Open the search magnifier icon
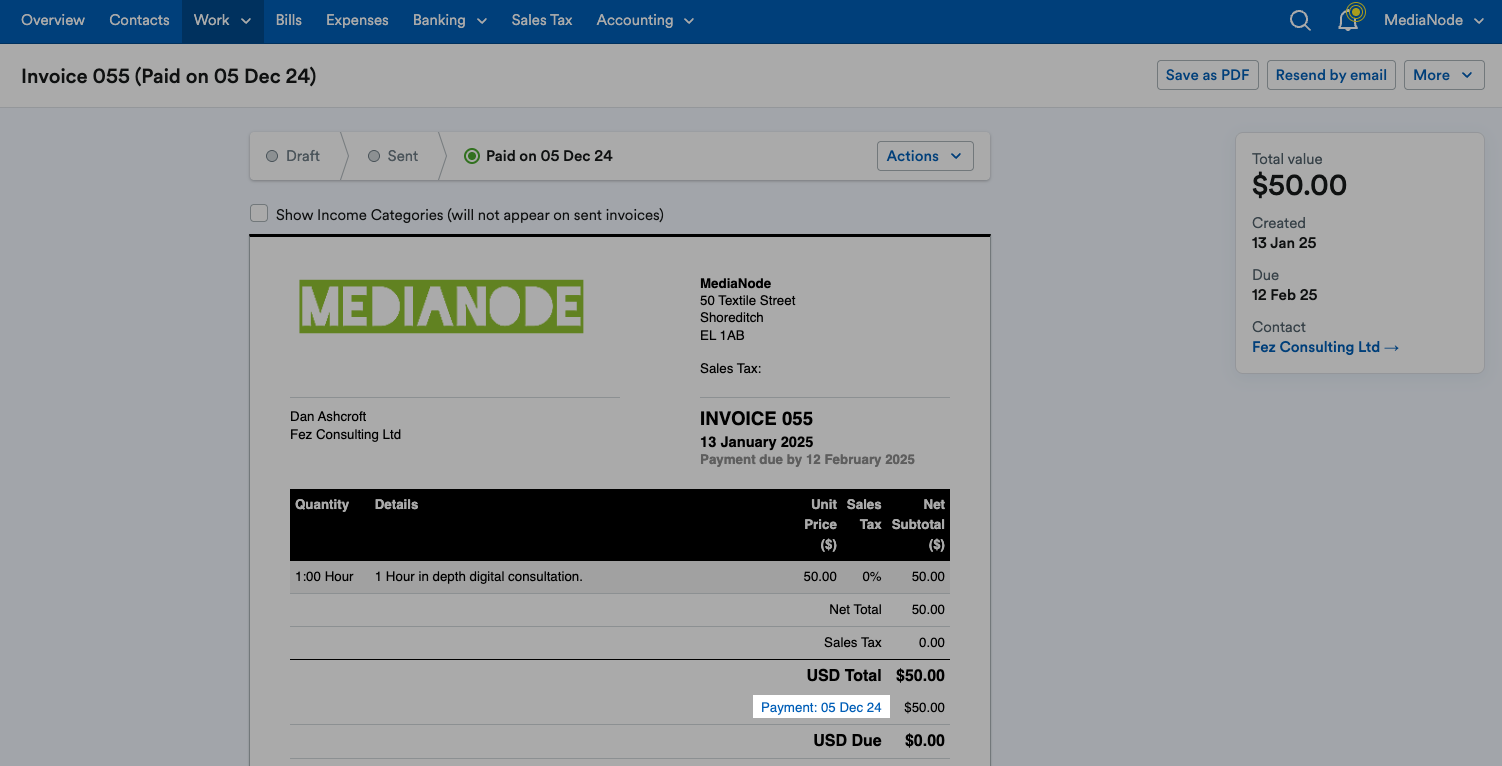This screenshot has height=766, width=1502. pos(1300,21)
